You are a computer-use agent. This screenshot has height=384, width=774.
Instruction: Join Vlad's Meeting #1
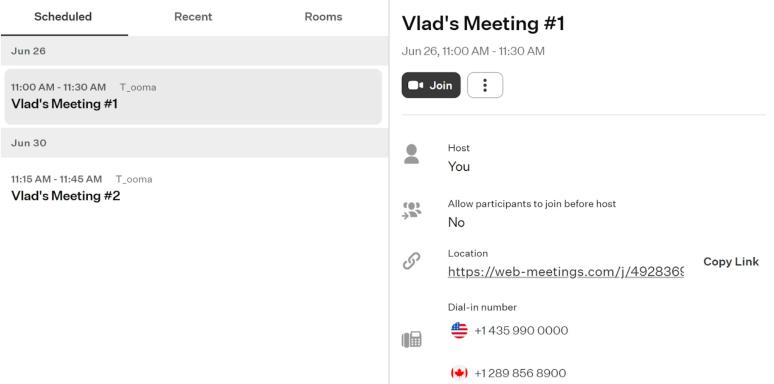tap(431, 85)
